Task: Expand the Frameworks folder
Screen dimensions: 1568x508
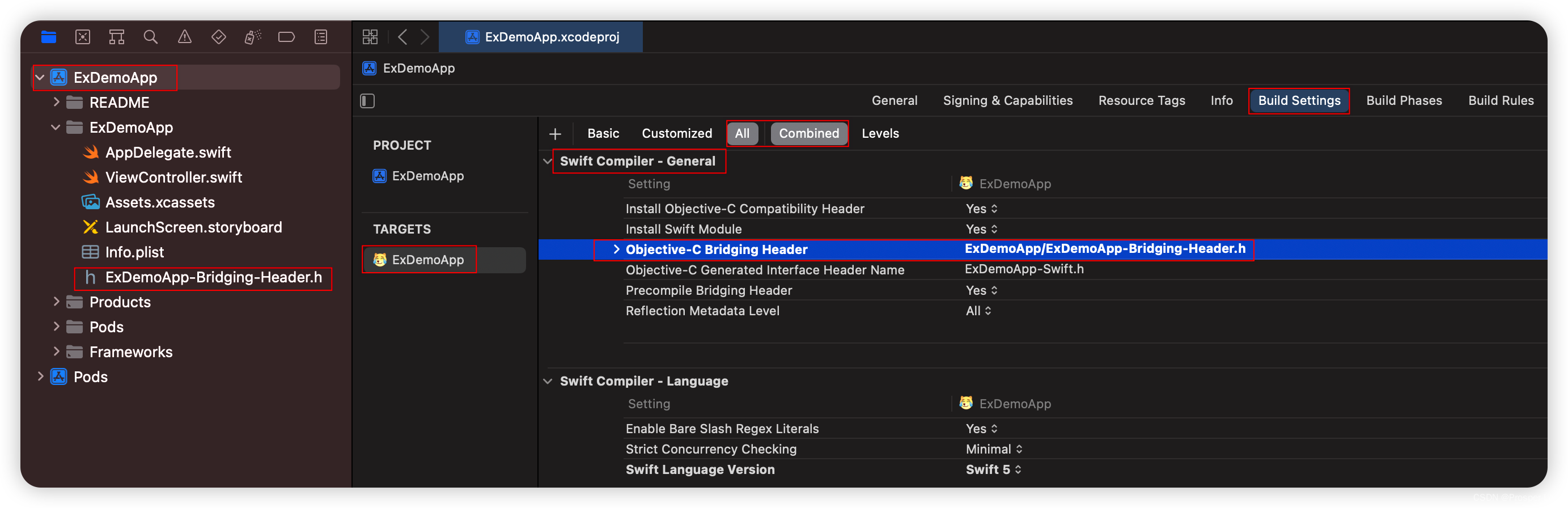Action: tap(56, 352)
